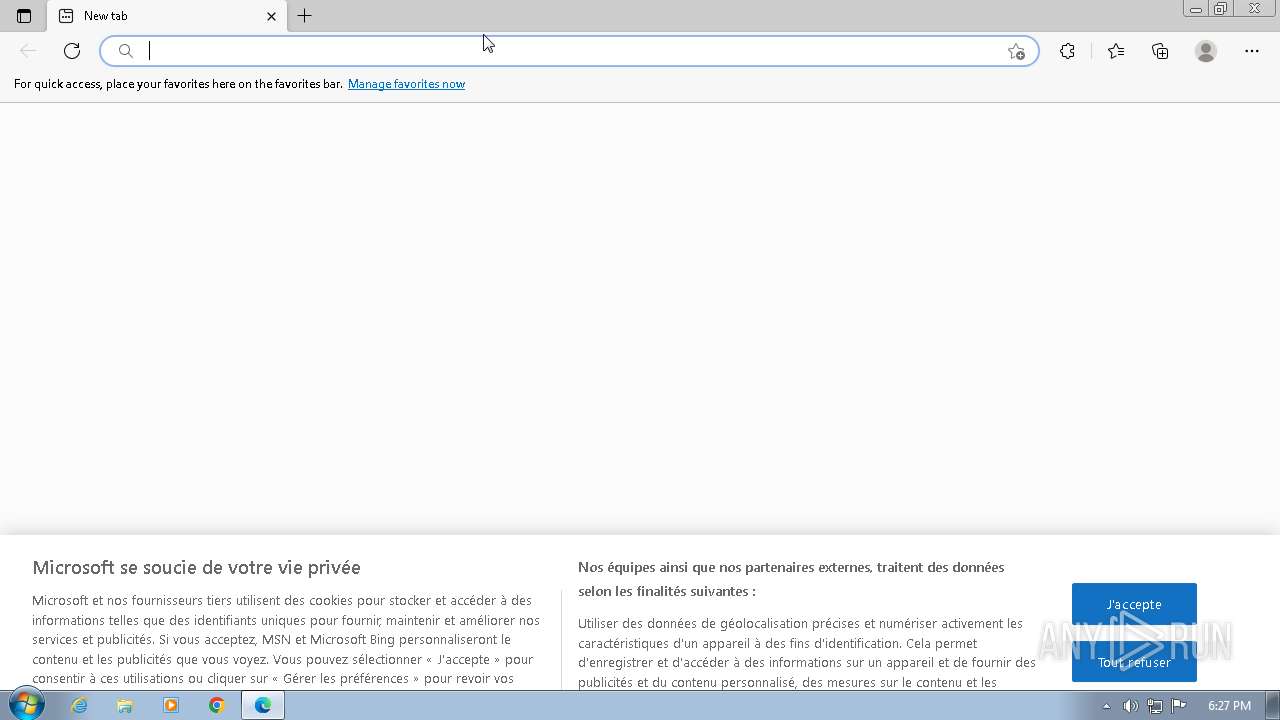Click heading Microsoft se soucie de votre vie privée
1280x720 pixels.
point(196,567)
